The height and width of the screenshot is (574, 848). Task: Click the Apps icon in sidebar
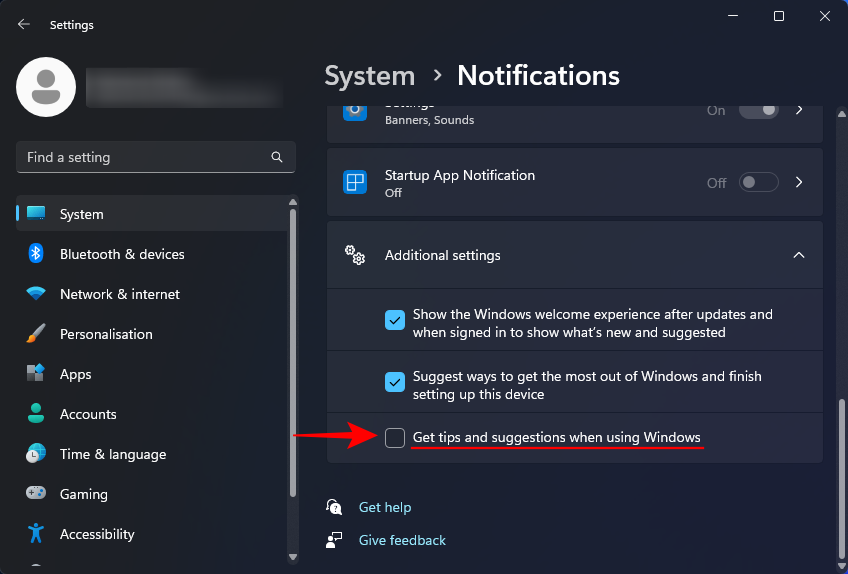(36, 373)
